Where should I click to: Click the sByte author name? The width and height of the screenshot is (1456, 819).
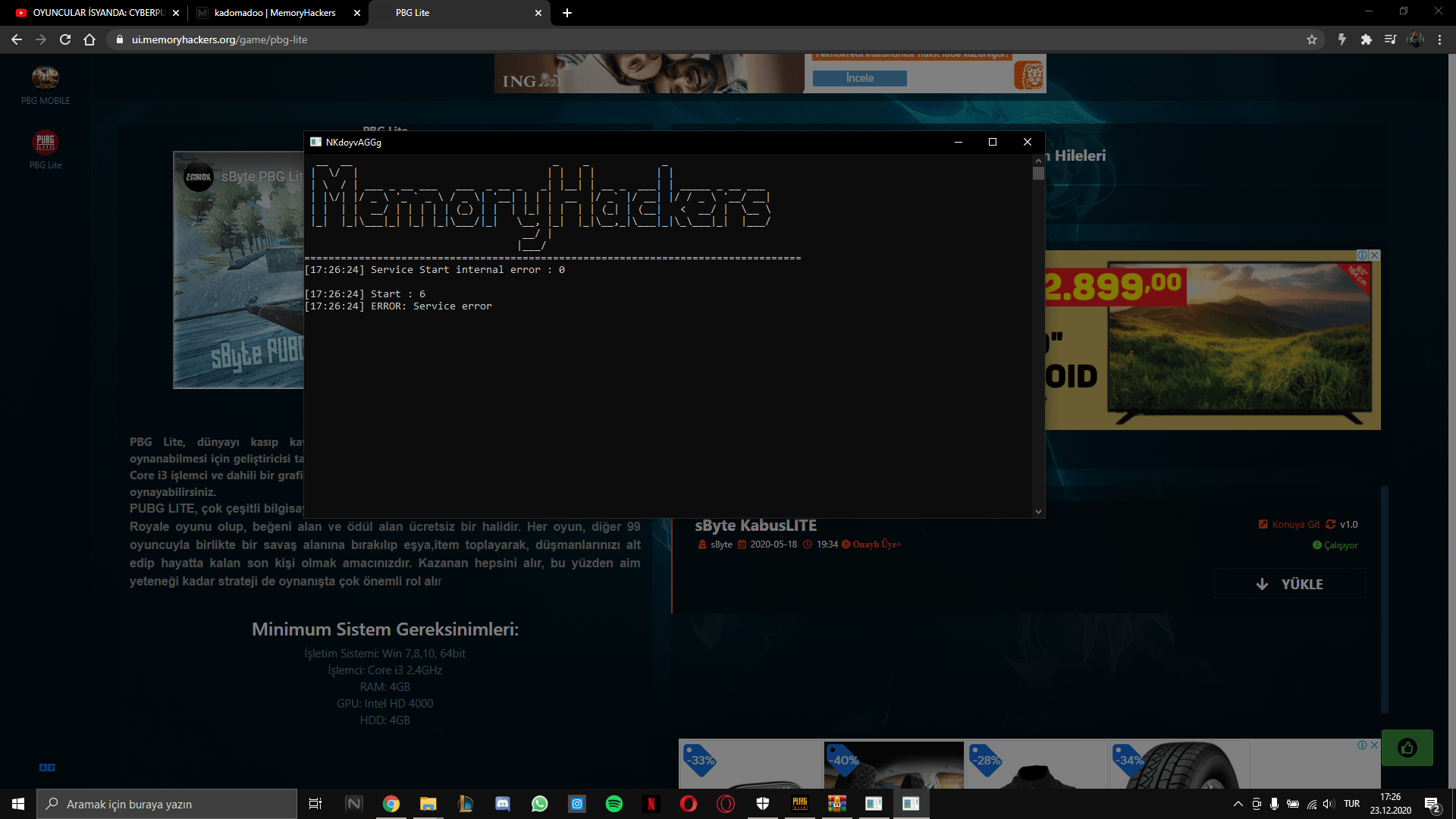click(x=721, y=544)
